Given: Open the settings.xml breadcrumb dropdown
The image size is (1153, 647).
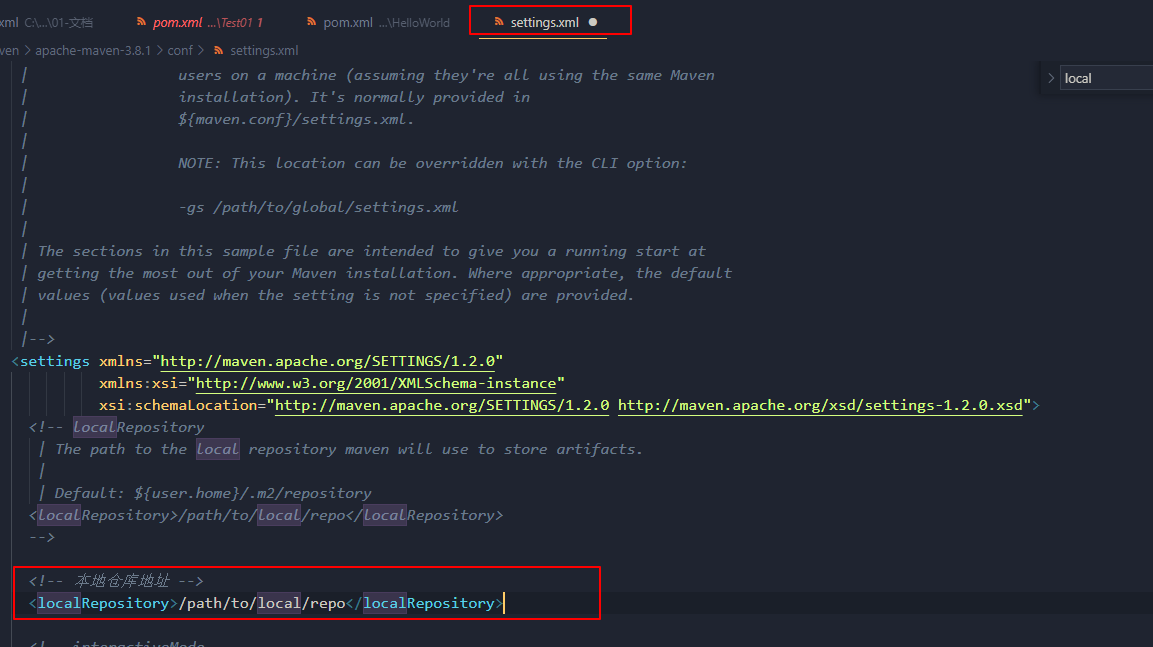Looking at the screenshot, I should click(264, 50).
